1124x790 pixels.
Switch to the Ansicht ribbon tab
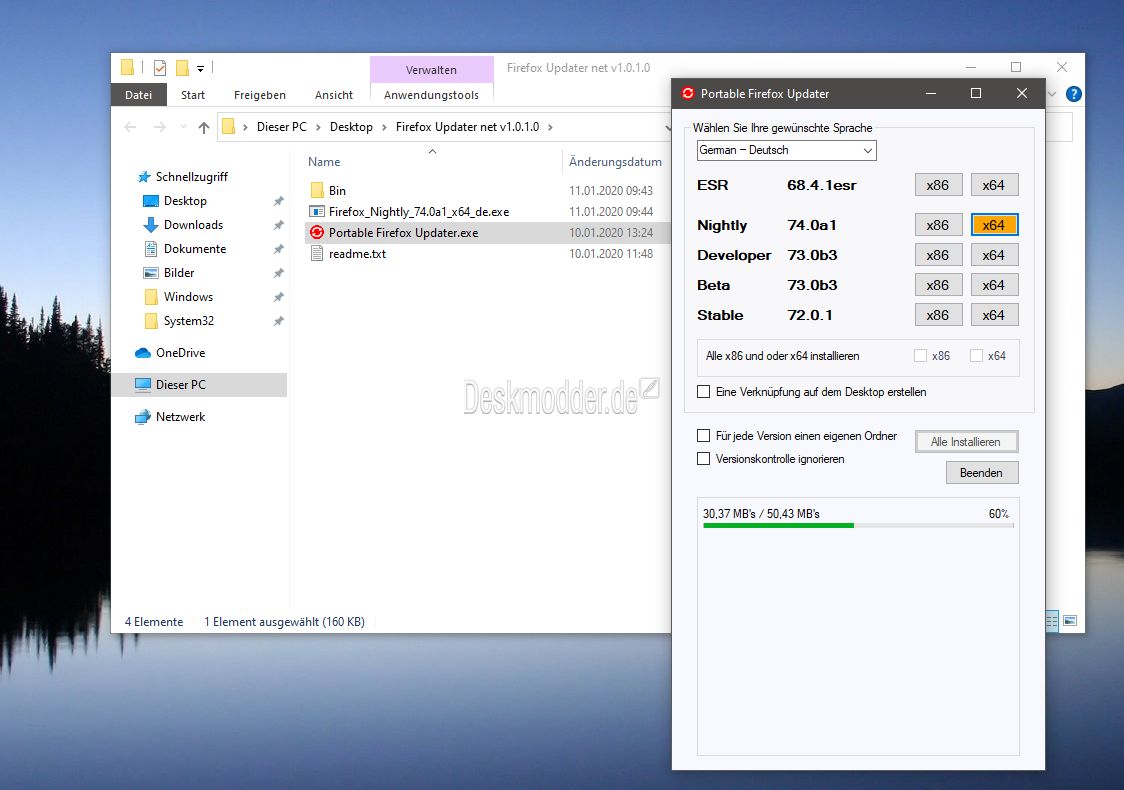(x=334, y=95)
